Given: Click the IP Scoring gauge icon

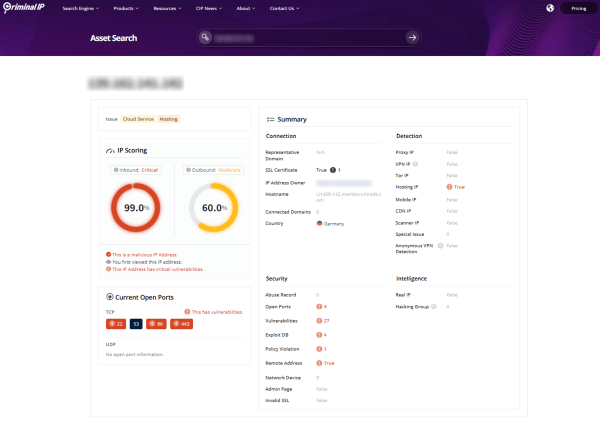Looking at the screenshot, I should coord(110,151).
